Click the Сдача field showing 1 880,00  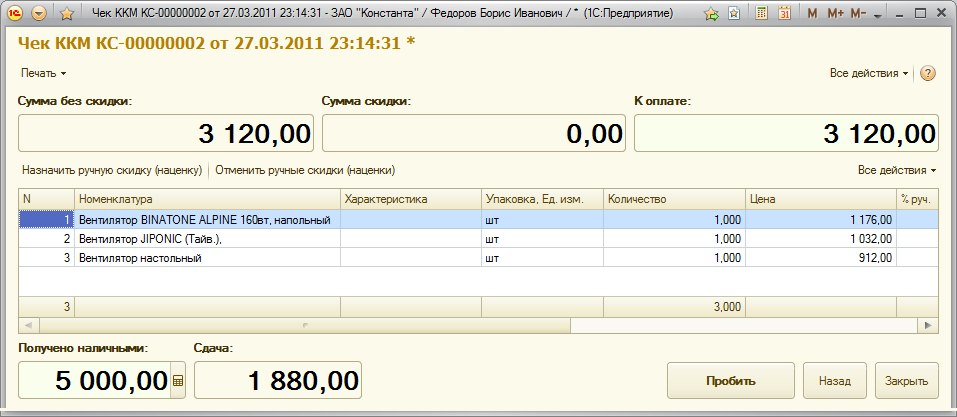coord(278,380)
